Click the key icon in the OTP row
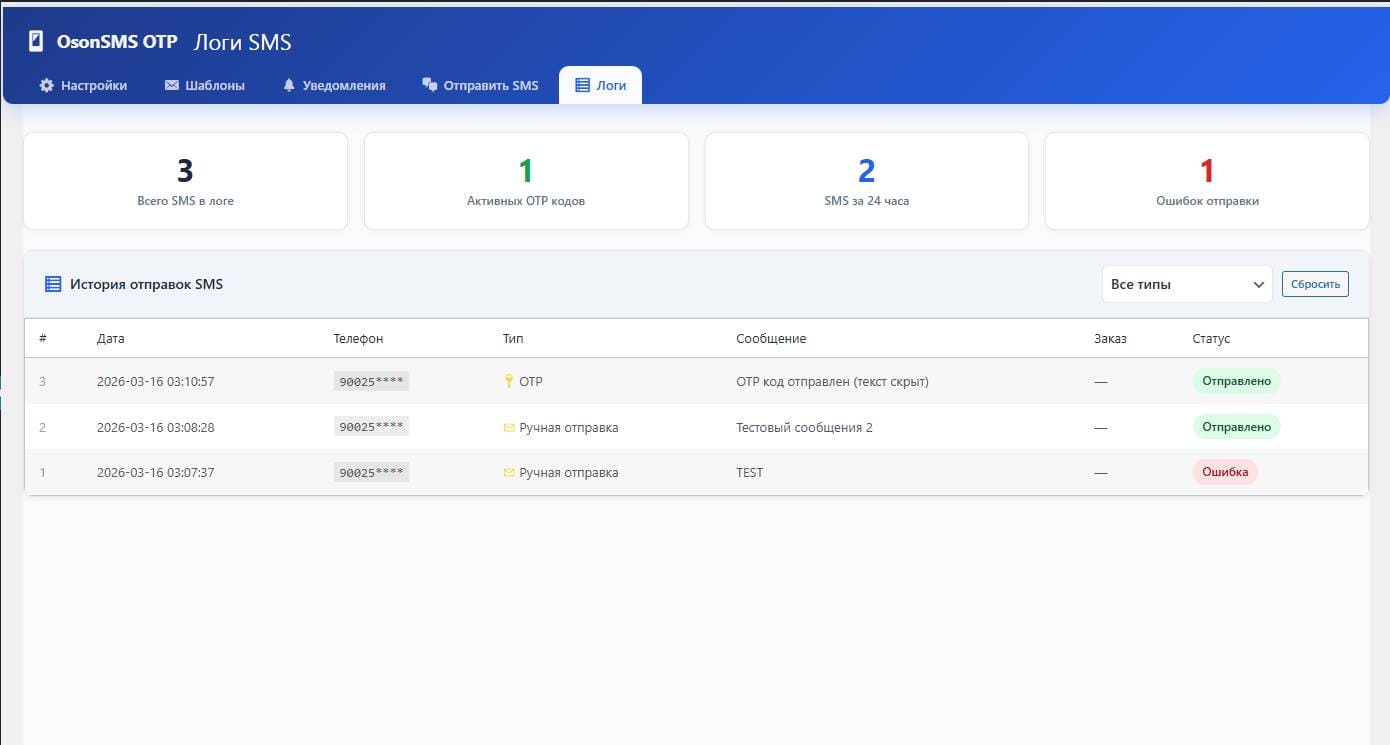1390x745 pixels. pyautogui.click(x=508, y=382)
